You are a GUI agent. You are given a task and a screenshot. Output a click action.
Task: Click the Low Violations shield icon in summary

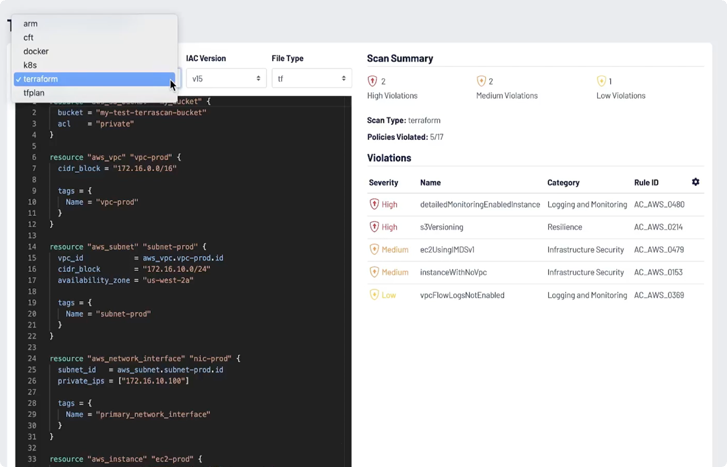(x=601, y=81)
